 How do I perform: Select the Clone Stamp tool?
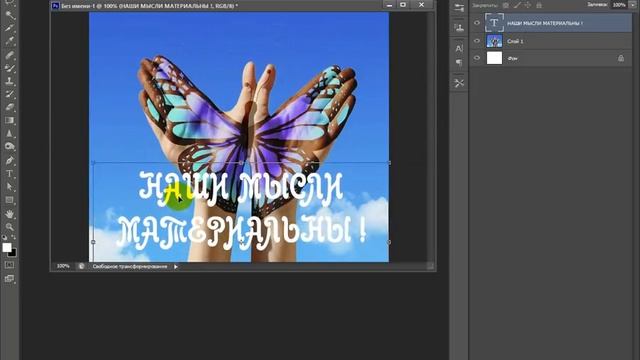(x=10, y=81)
